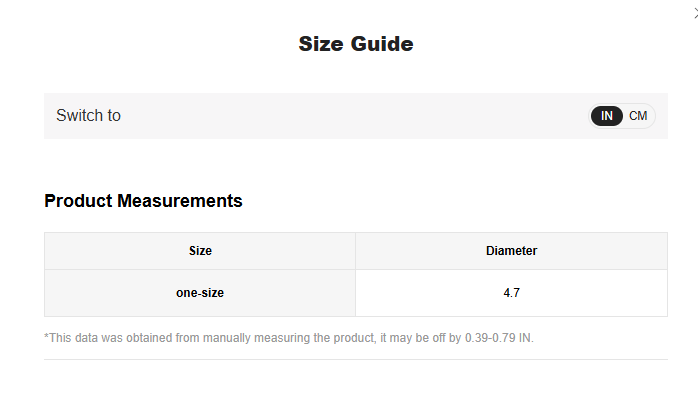
Task: Select the Diameter column header
Action: pyautogui.click(x=511, y=251)
